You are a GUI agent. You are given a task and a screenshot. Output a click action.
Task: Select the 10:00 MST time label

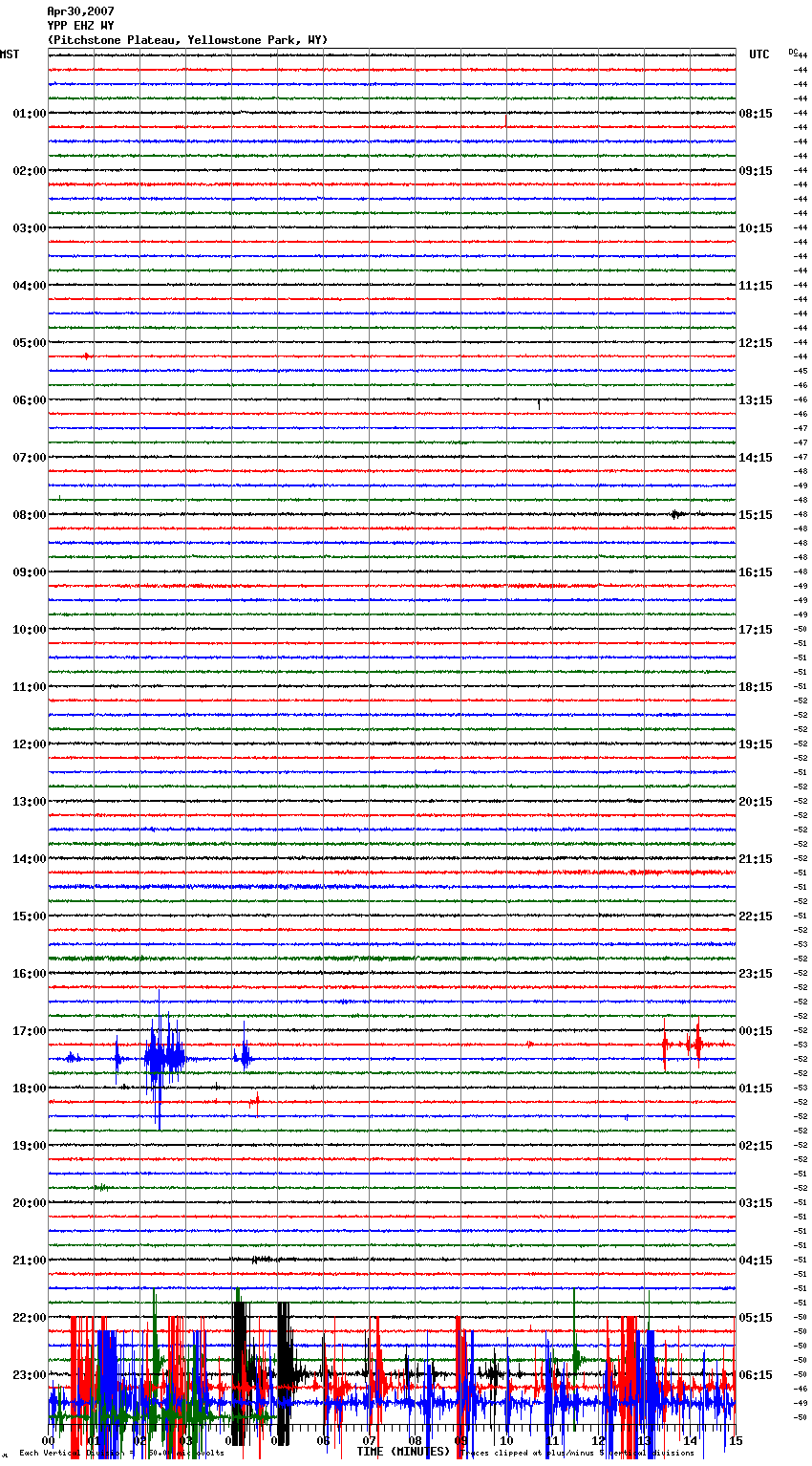tap(29, 630)
